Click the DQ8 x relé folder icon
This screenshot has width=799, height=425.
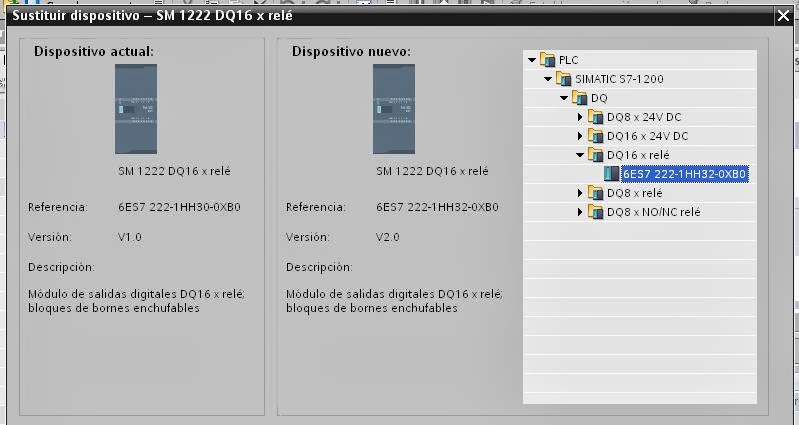tap(595, 193)
